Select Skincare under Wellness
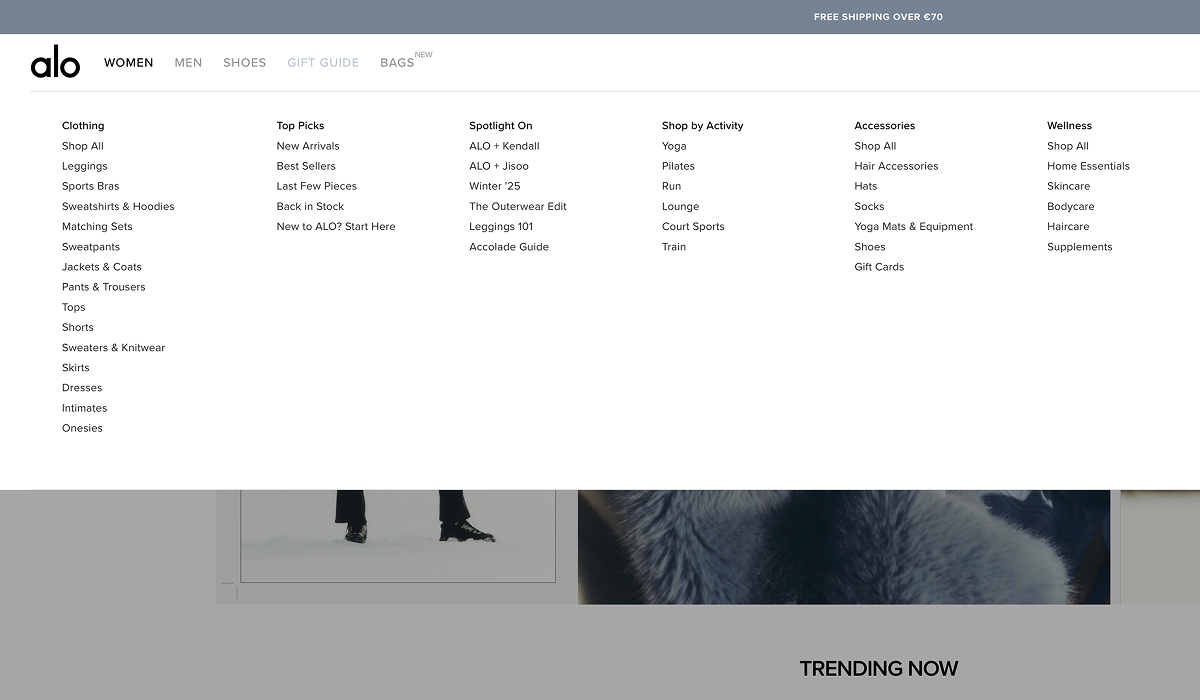1200x700 pixels. (x=1068, y=186)
